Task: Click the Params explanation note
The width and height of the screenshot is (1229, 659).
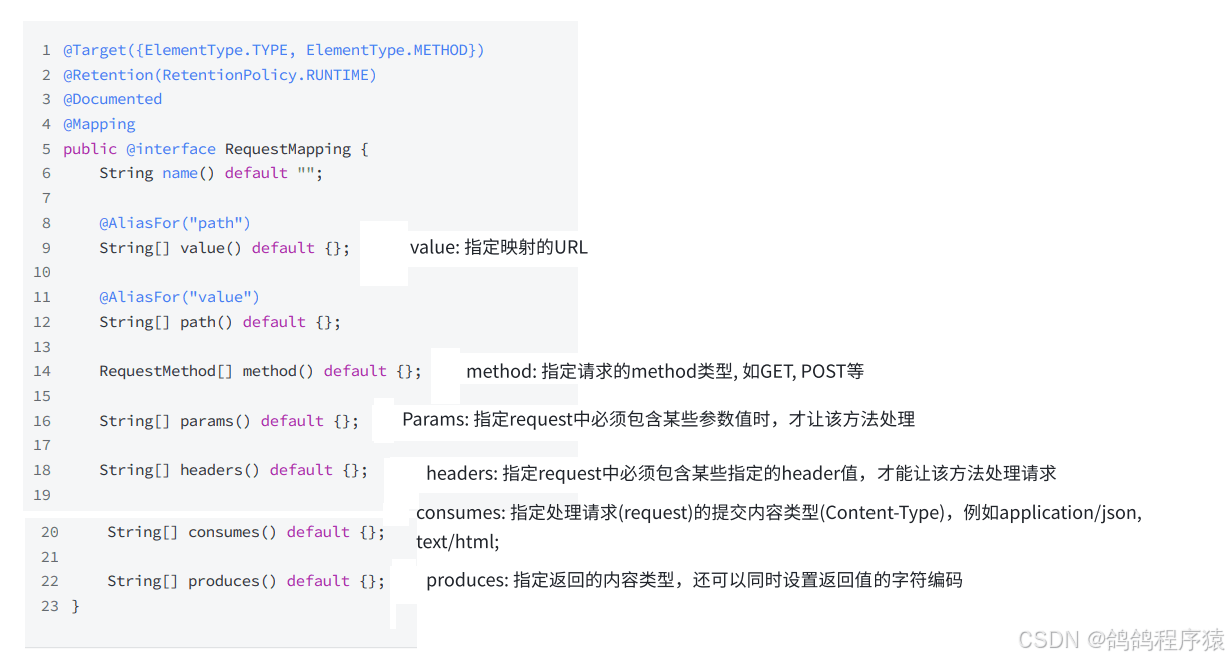Action: click(x=659, y=419)
